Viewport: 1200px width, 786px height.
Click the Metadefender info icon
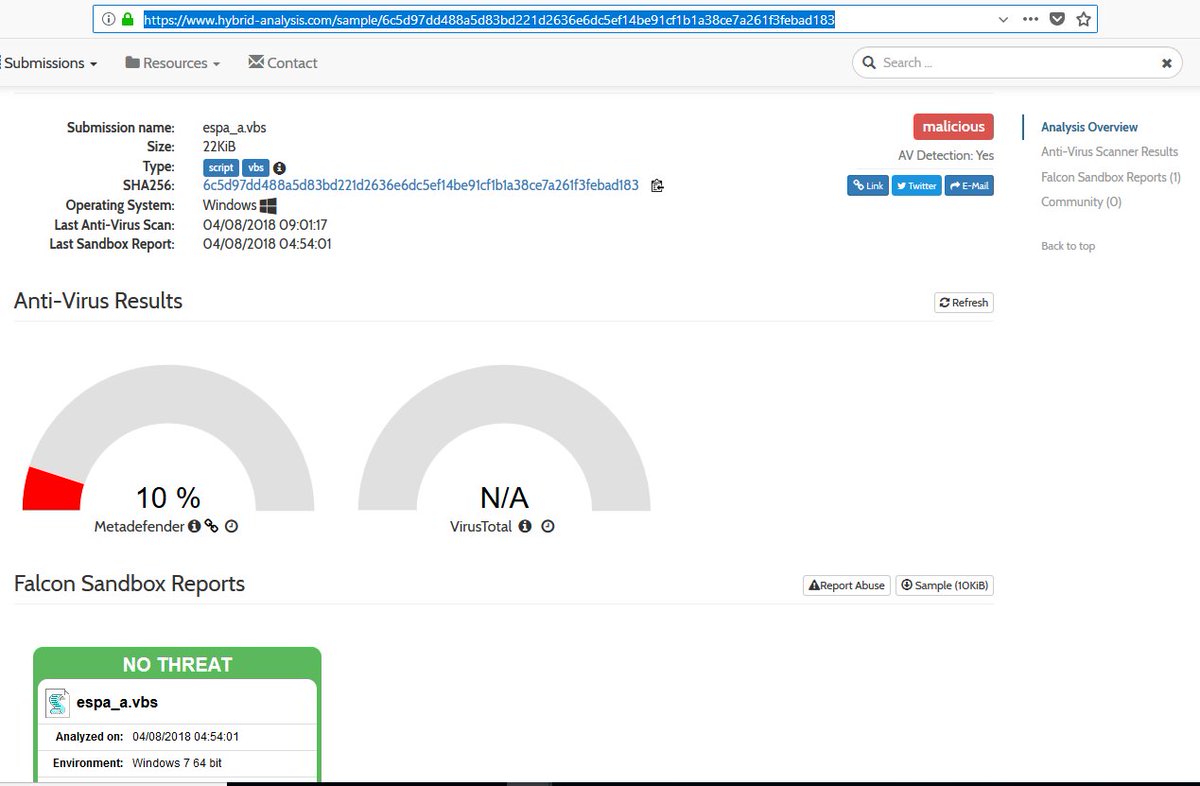click(x=194, y=526)
